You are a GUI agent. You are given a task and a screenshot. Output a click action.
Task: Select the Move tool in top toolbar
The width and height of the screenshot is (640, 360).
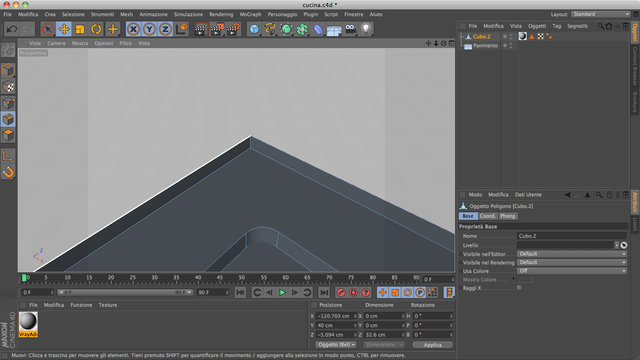tap(64, 29)
